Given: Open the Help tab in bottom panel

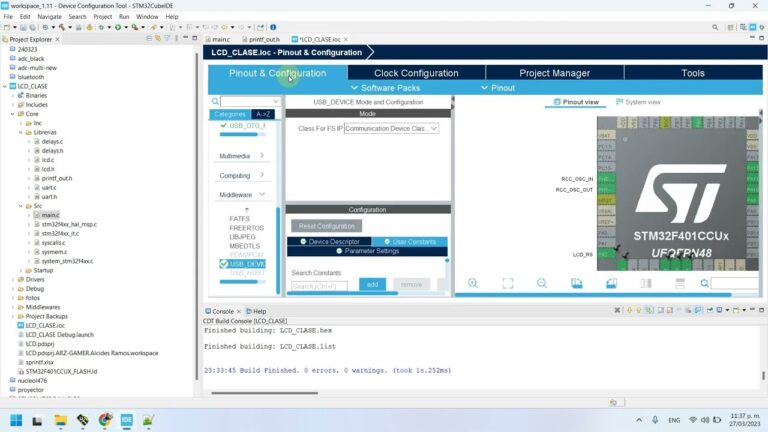Looking at the screenshot, I should pyautogui.click(x=256, y=311).
